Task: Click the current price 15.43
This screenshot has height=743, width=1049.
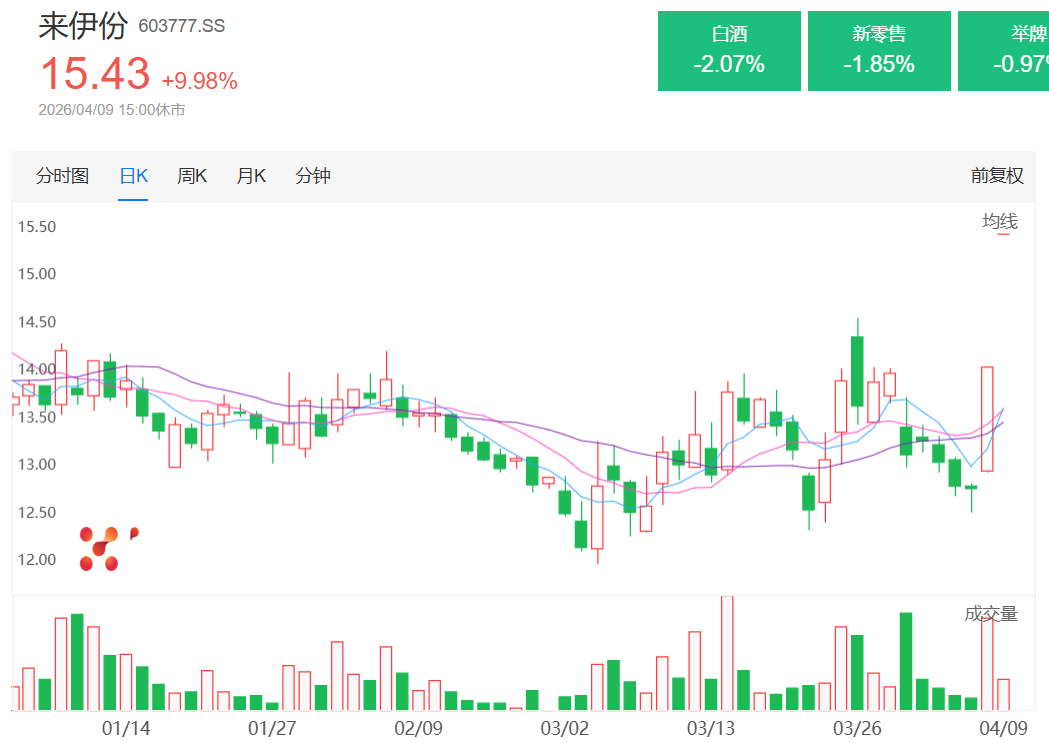Action: [95, 75]
